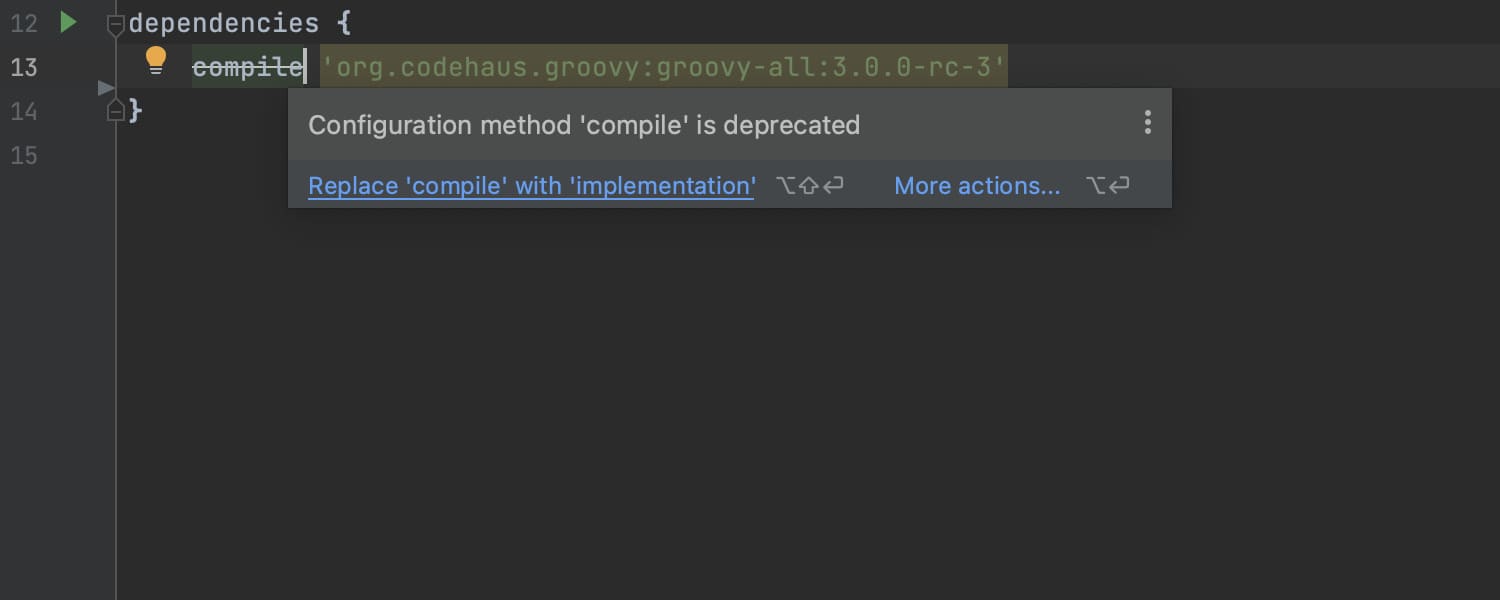Click the shortcut hint beside Replace link
This screenshot has width=1500, height=600.
click(809, 186)
